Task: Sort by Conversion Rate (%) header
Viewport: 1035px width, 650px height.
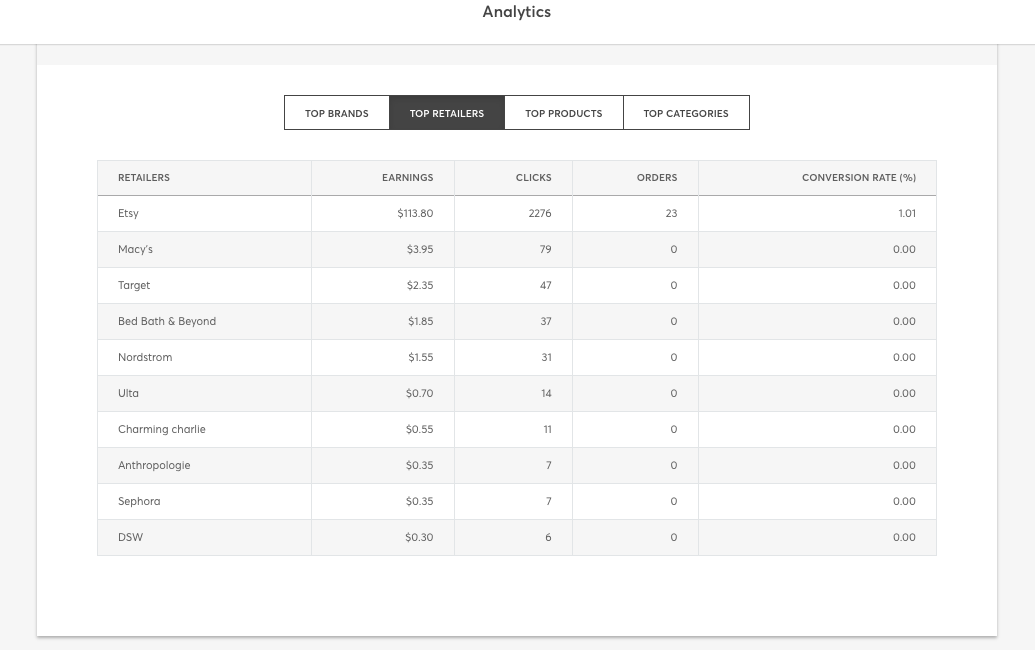Action: point(859,178)
